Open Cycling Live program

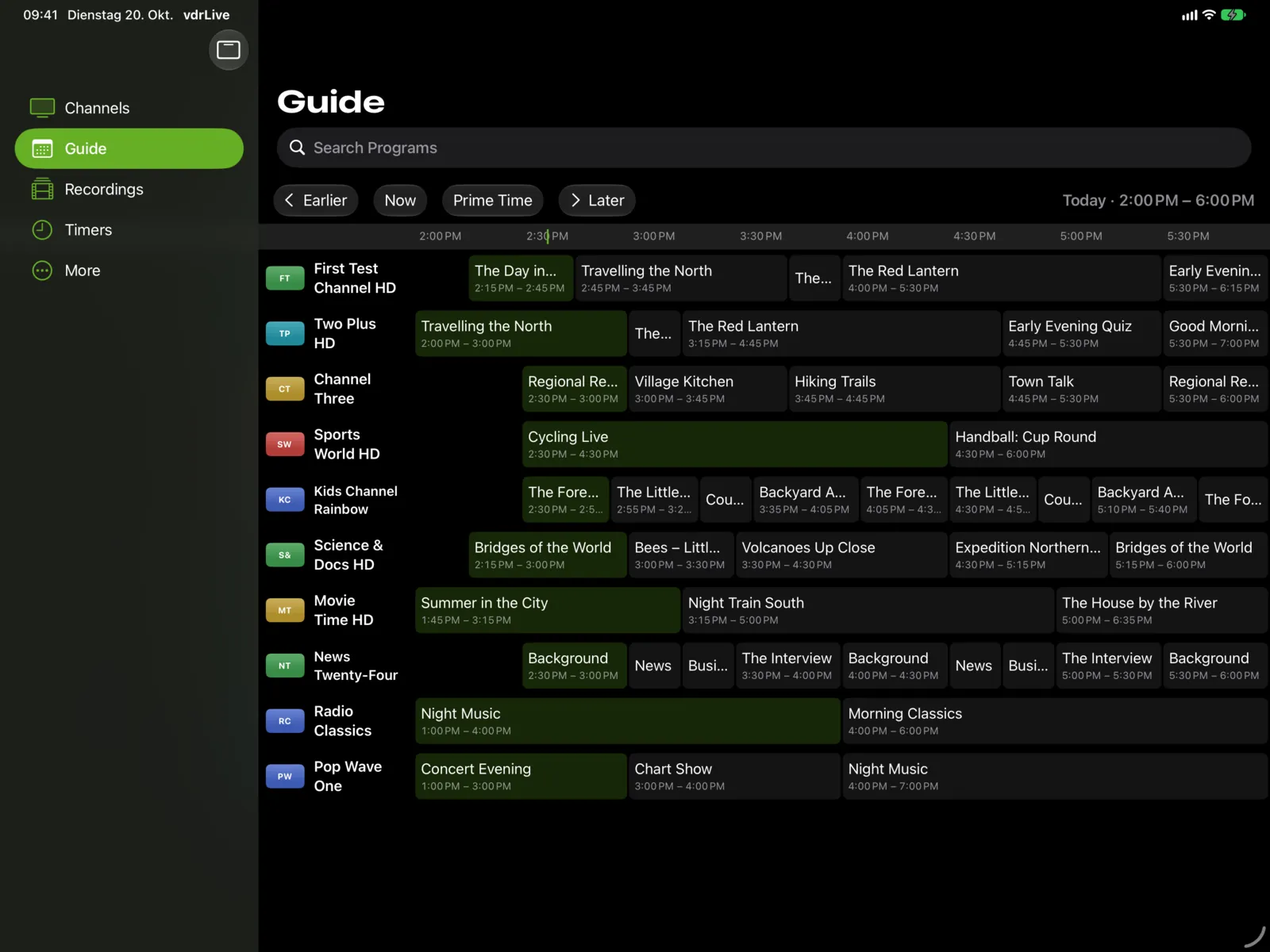735,444
